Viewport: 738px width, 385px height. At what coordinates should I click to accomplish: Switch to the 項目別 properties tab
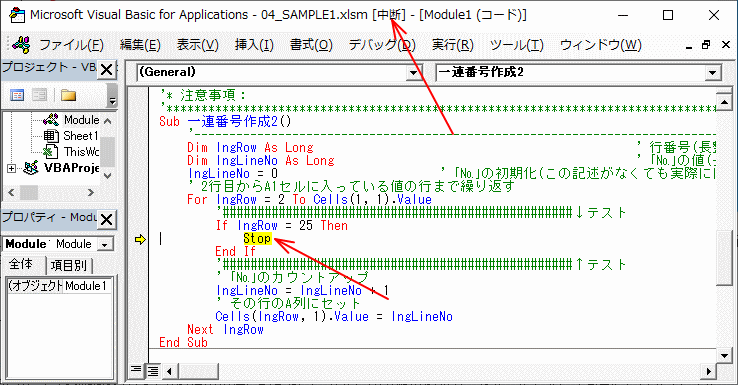click(x=69, y=265)
